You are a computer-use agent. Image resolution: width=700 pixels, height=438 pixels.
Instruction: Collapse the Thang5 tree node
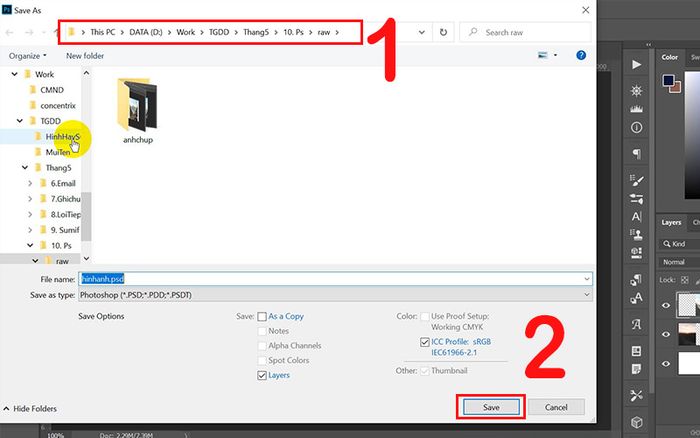tap(25, 168)
